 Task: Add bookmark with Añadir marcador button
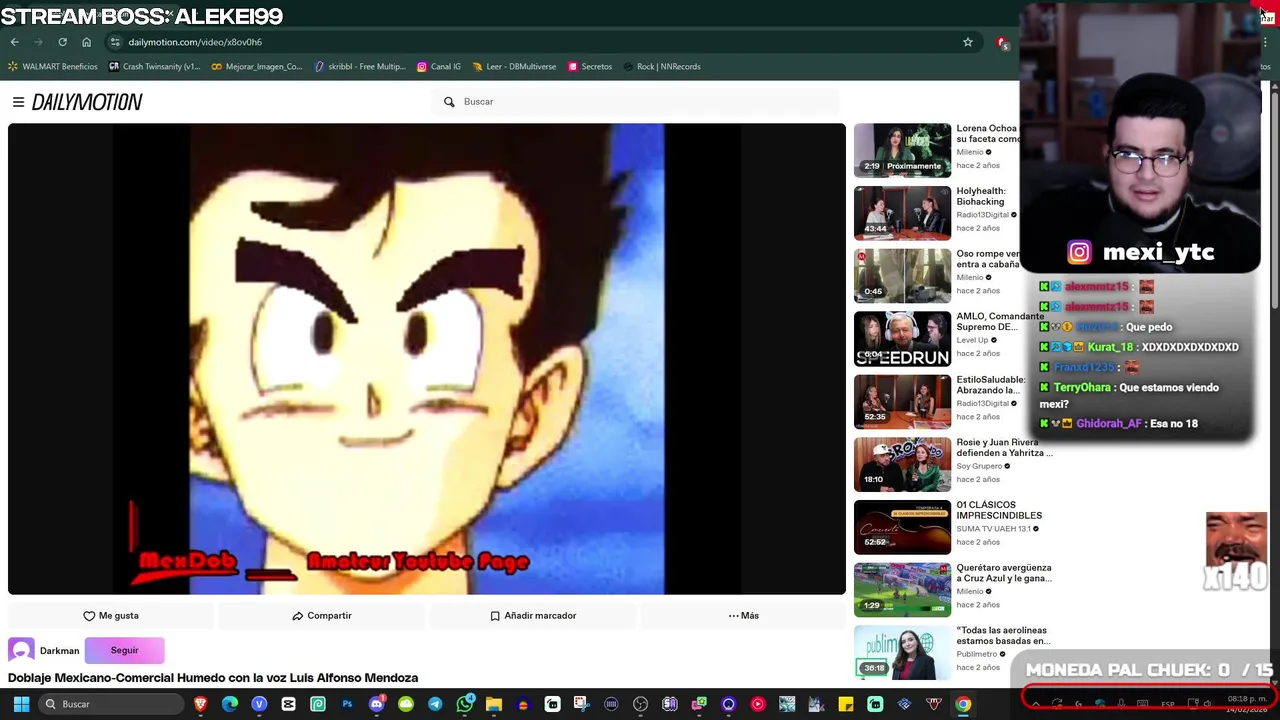point(532,616)
